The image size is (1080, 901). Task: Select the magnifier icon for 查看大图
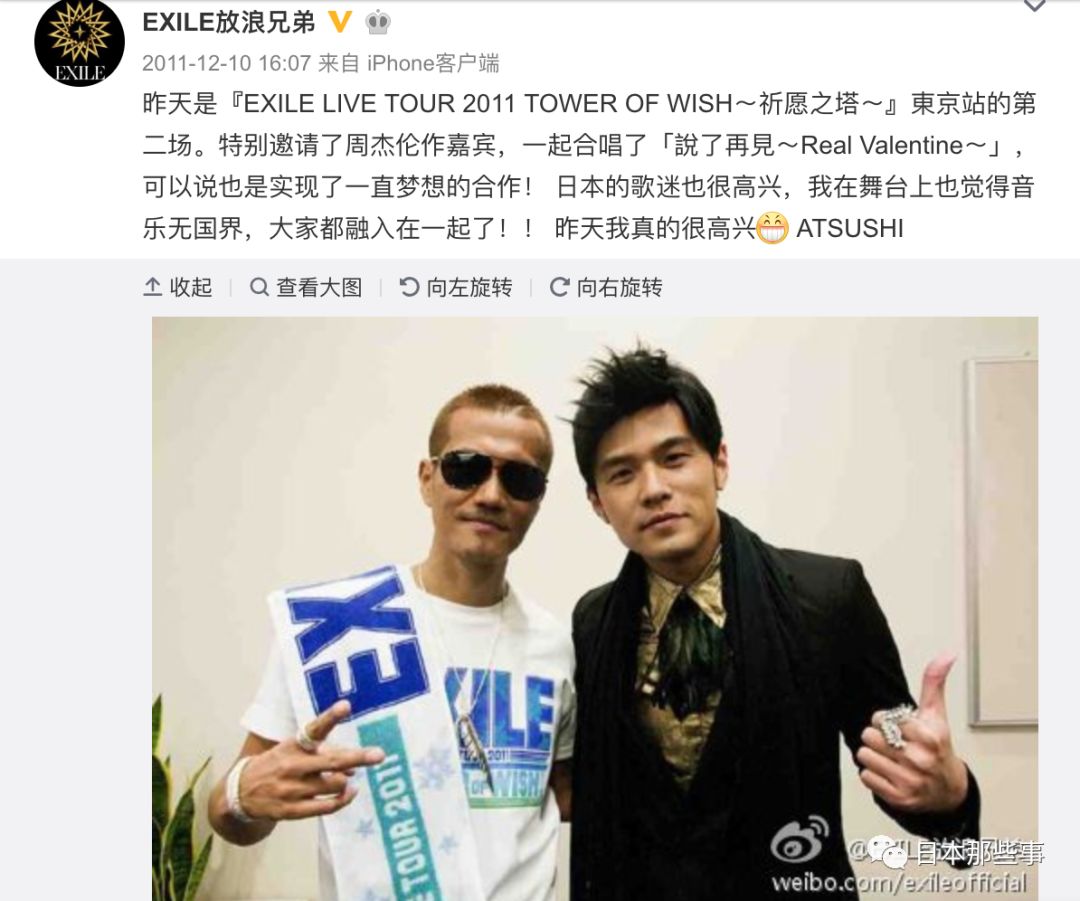pos(259,287)
